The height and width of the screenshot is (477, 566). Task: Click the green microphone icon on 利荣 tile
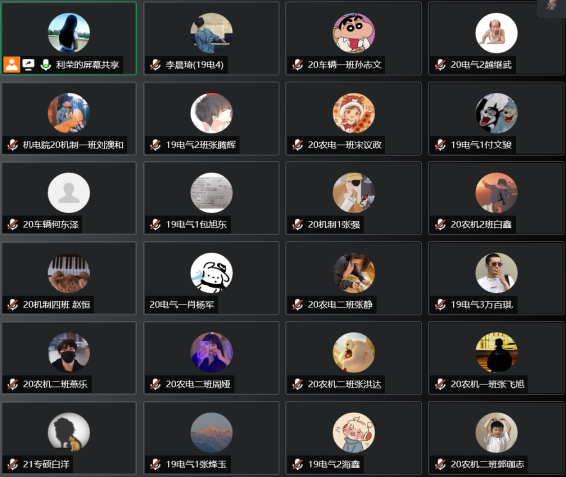pos(45,65)
